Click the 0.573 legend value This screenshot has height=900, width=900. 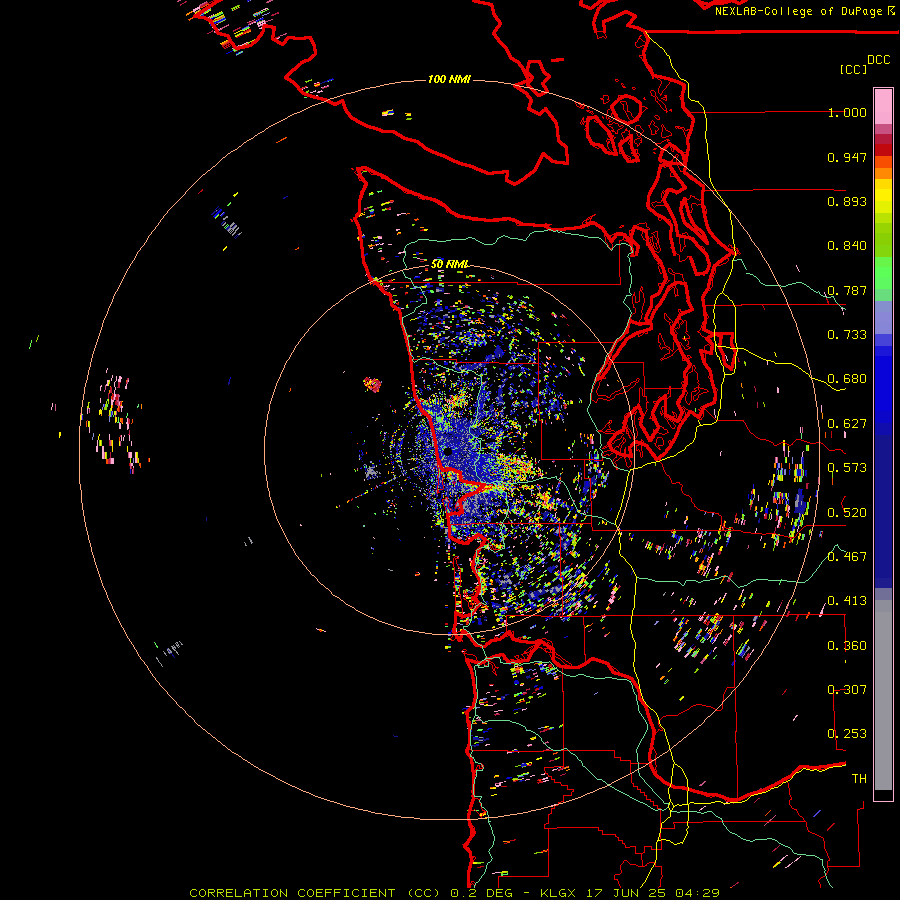click(847, 468)
